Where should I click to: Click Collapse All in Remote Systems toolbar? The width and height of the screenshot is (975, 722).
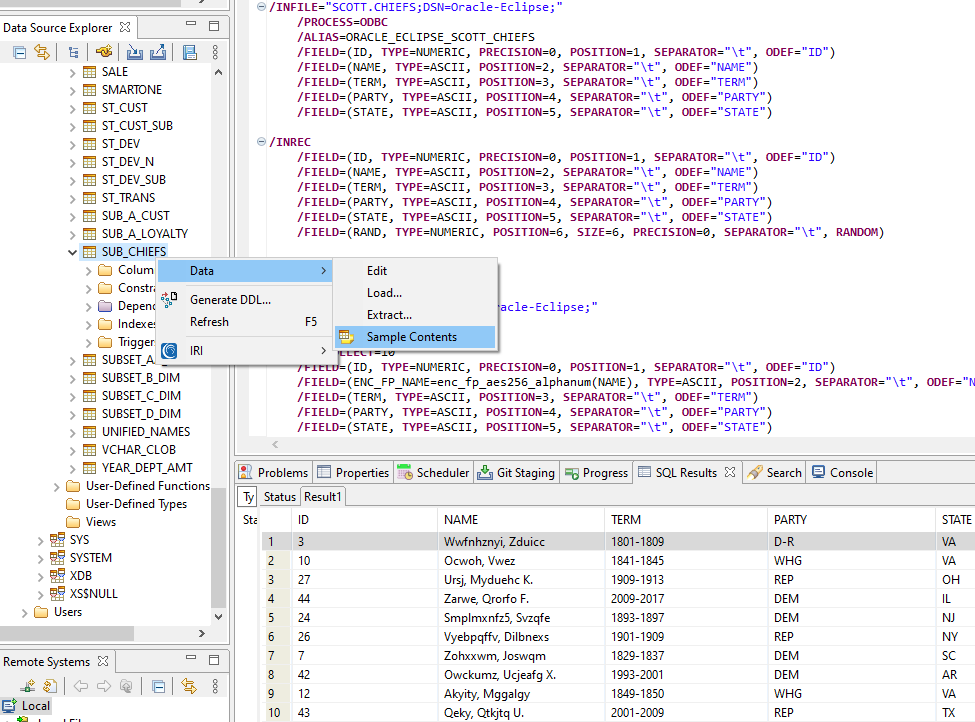[x=158, y=686]
